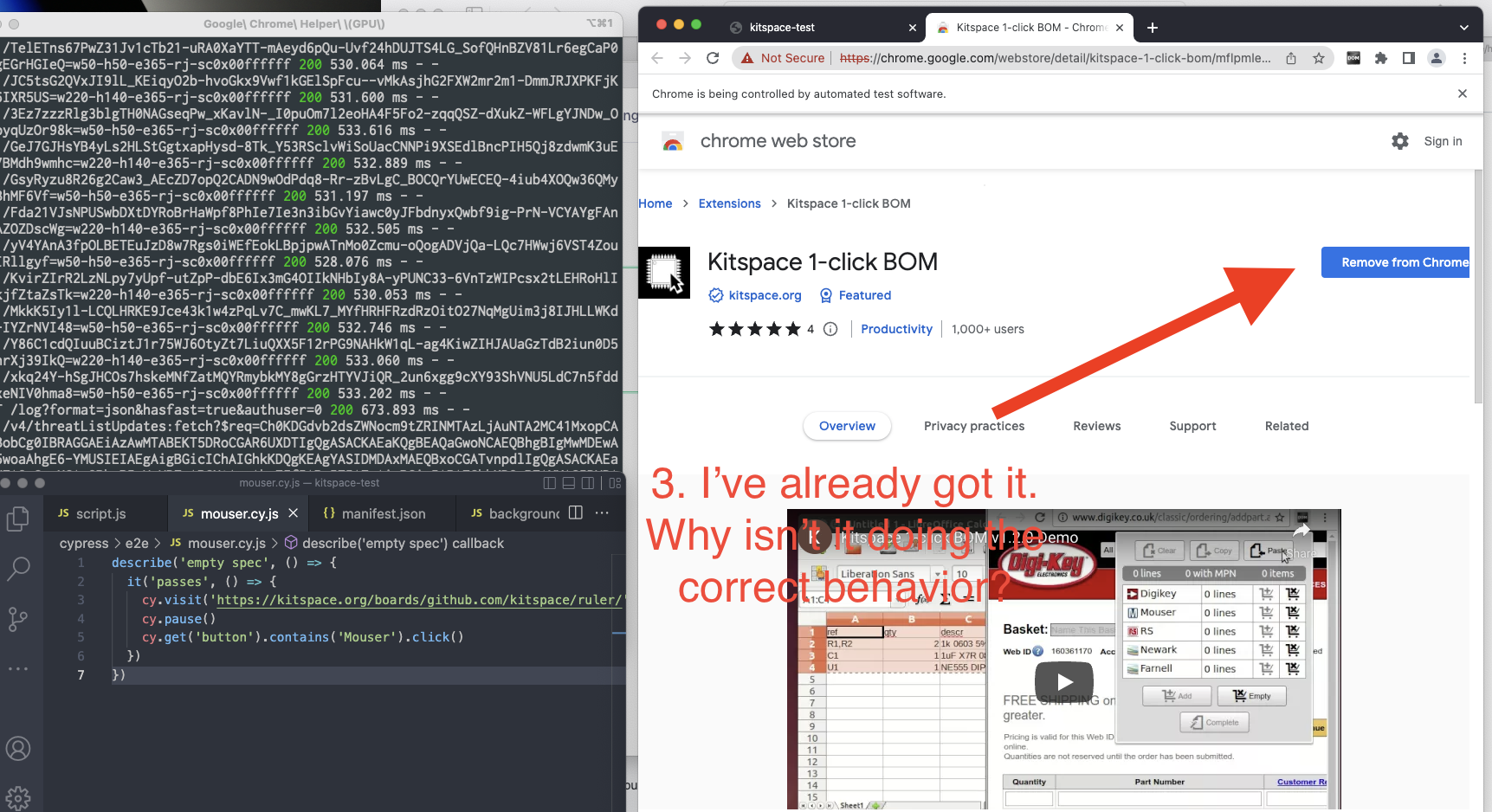Toggle VS Code primary side bar
Screen dimensions: 1492x812
pyautogui.click(x=549, y=483)
